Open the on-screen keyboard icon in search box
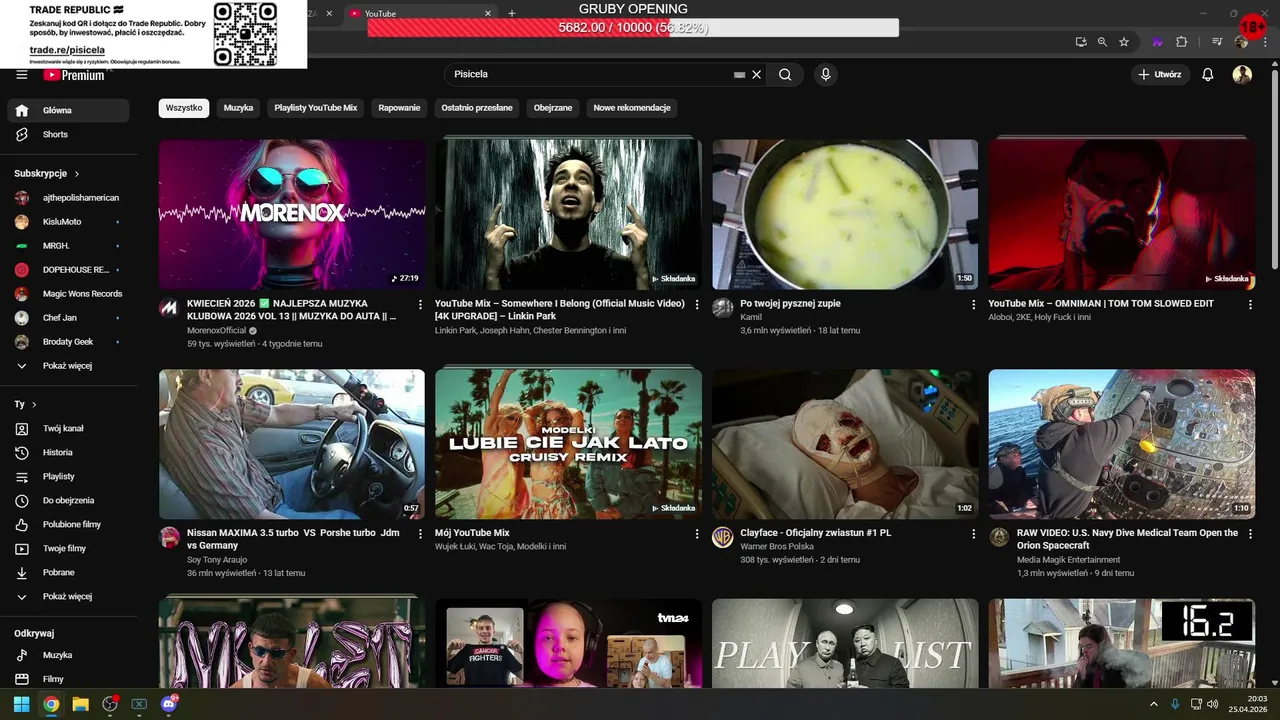The height and width of the screenshot is (720, 1280). point(739,75)
